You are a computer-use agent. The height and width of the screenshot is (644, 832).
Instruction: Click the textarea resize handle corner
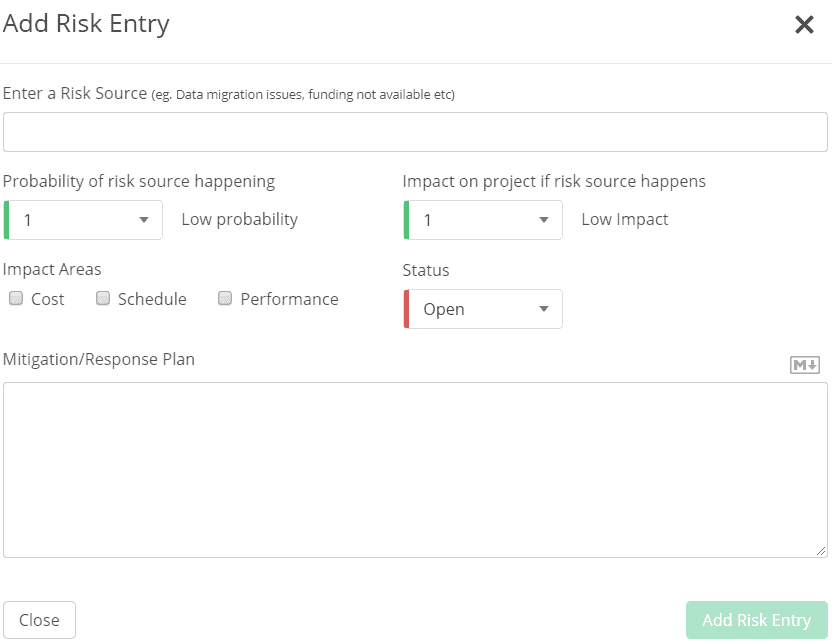click(821, 551)
